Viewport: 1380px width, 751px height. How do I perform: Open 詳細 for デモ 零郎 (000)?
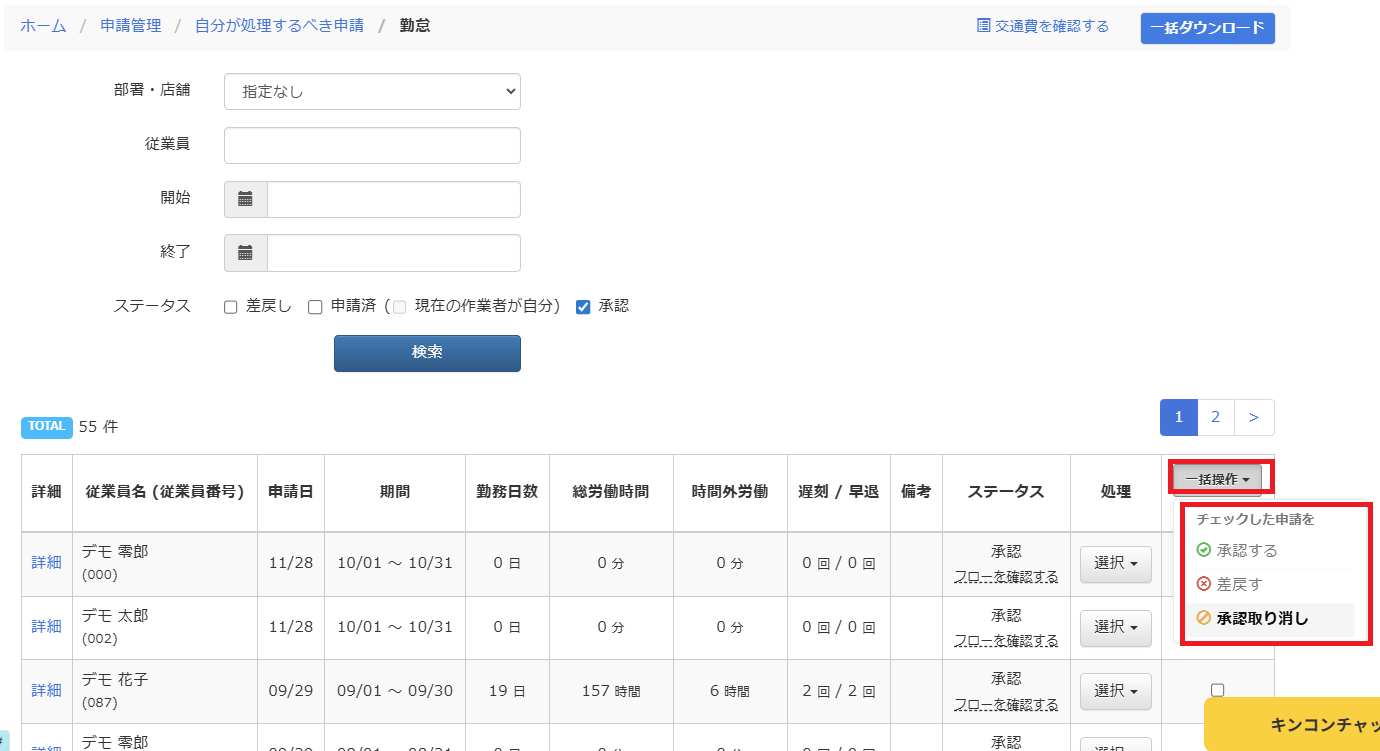pos(46,563)
